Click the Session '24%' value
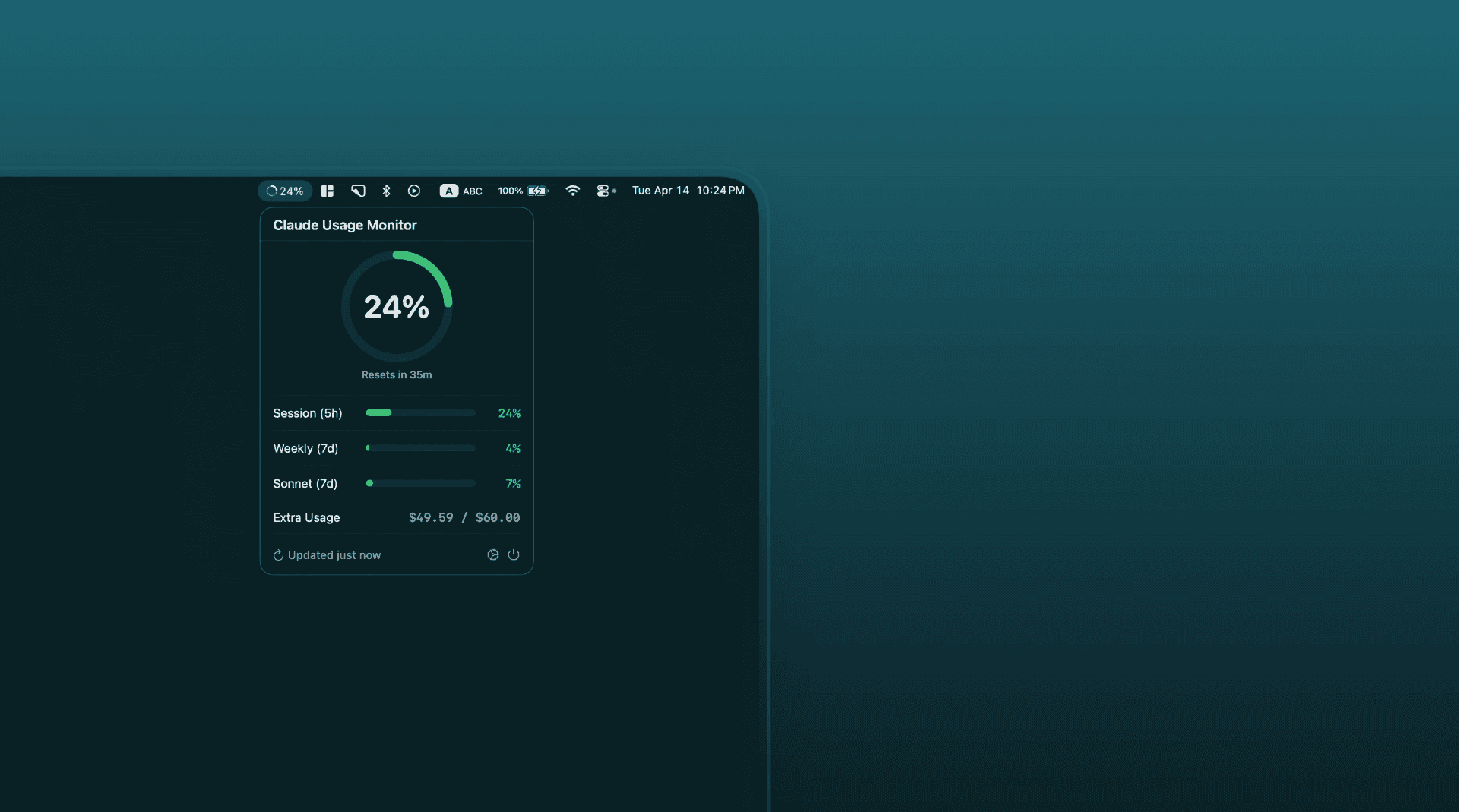1459x812 pixels. click(509, 413)
